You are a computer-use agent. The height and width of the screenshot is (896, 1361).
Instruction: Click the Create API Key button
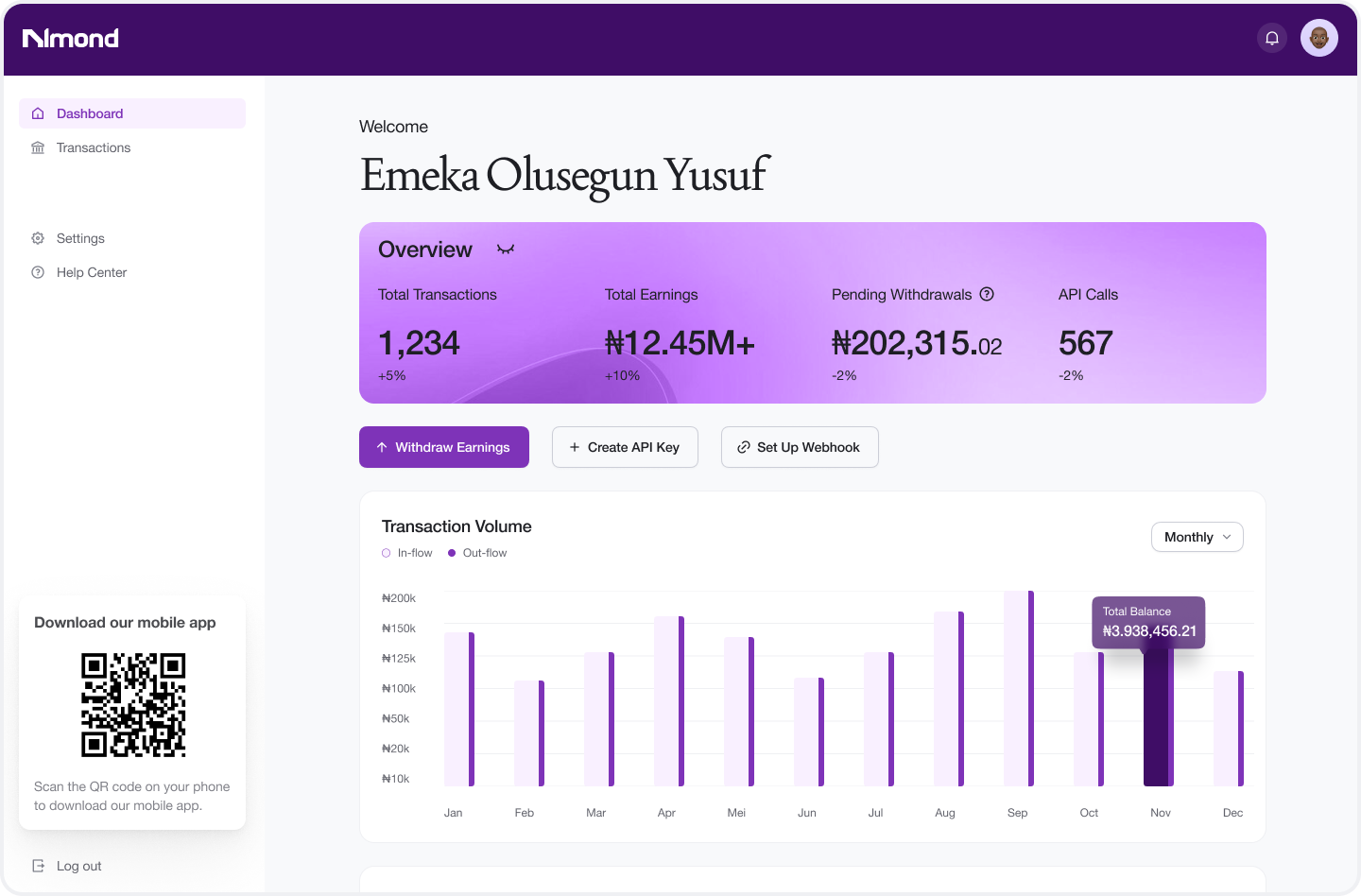click(625, 447)
